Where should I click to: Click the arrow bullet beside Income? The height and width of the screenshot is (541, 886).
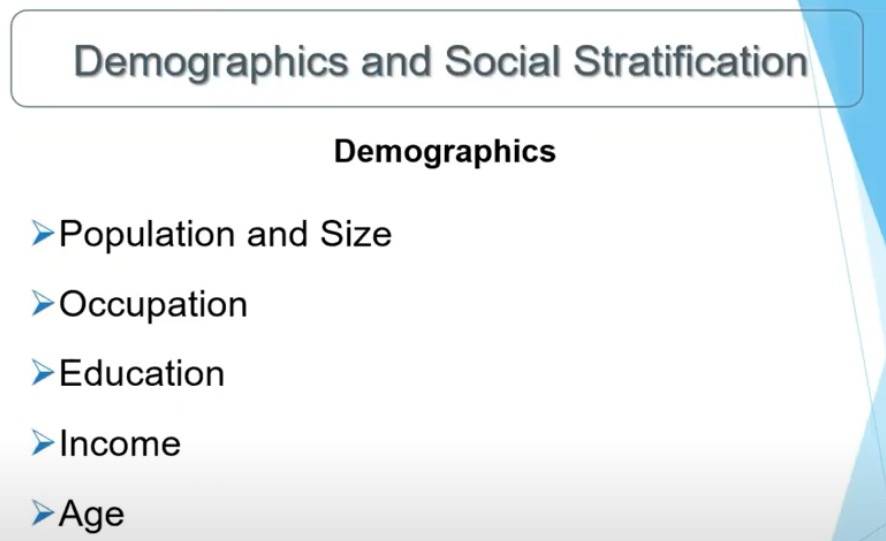click(x=43, y=443)
